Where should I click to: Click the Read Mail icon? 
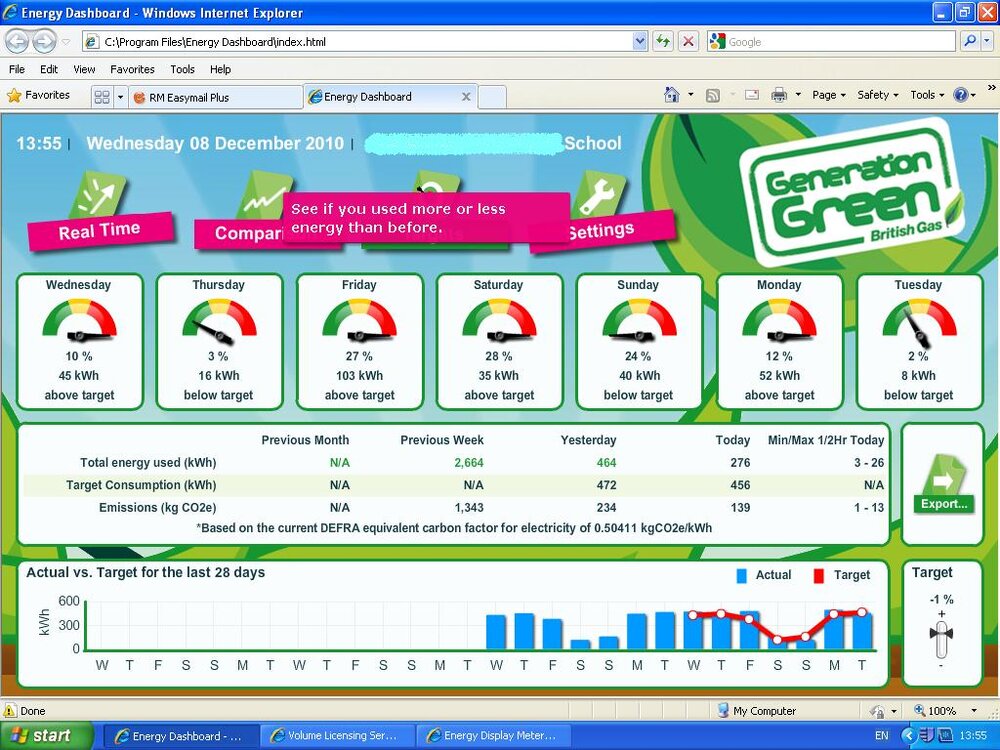coord(752,95)
